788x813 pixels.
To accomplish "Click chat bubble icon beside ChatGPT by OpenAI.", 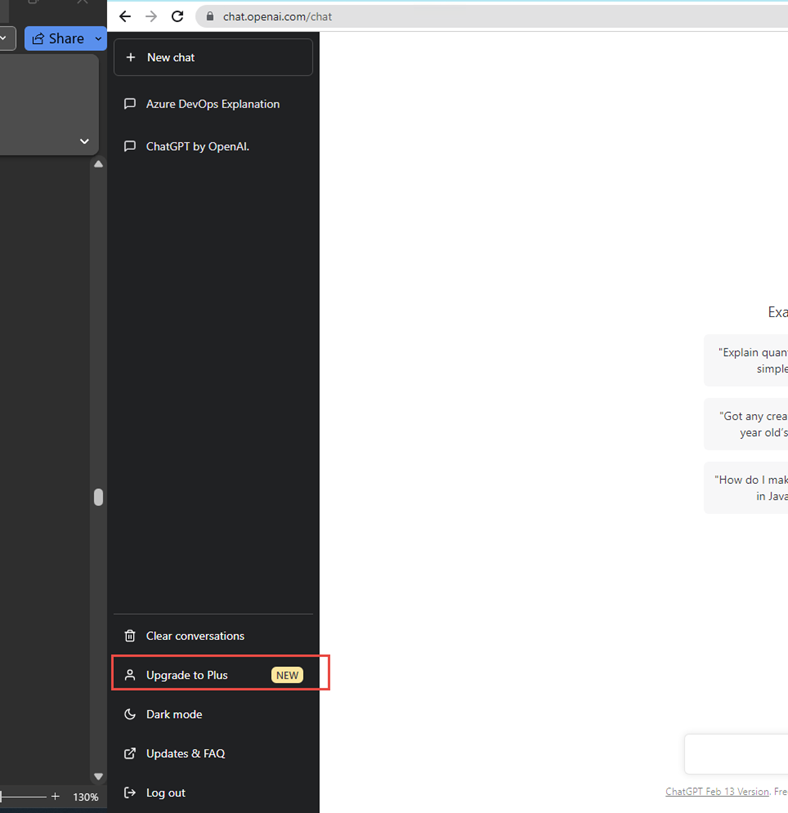I will 130,147.
